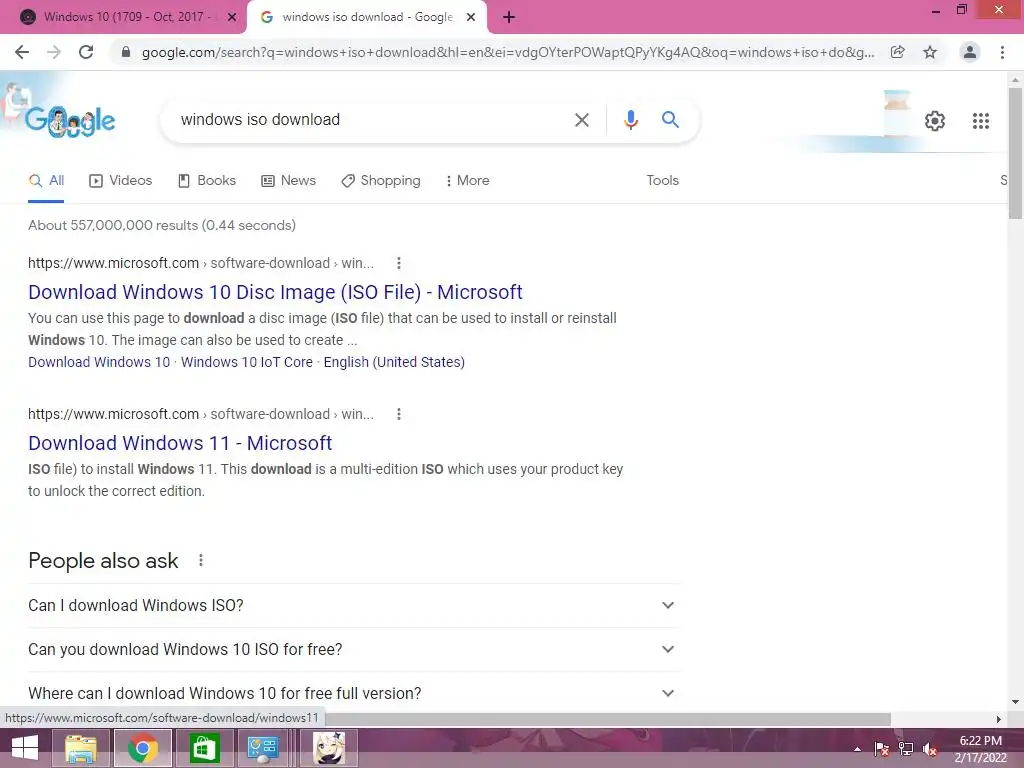The width and height of the screenshot is (1024, 768).
Task: Click the horizontal scrollbar right arrow
Action: pyautogui.click(x=999, y=719)
